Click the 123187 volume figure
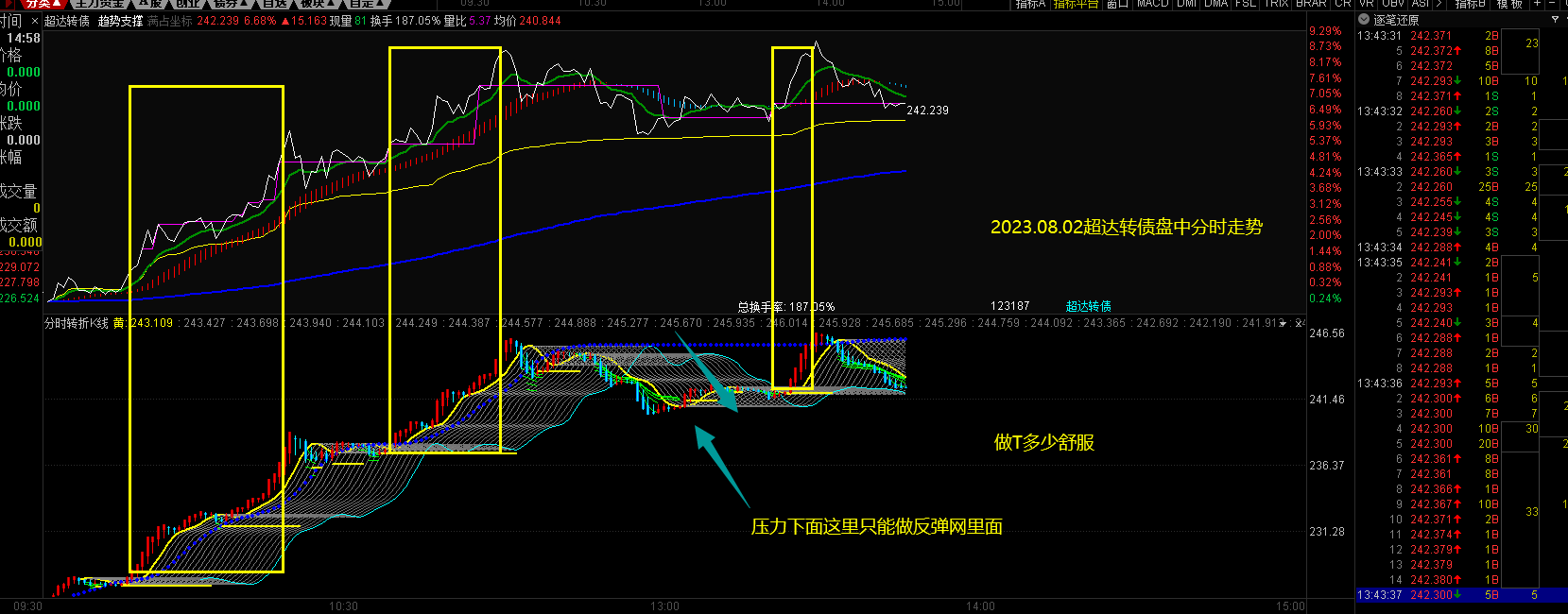This screenshot has height=614, width=1568. click(x=1009, y=306)
